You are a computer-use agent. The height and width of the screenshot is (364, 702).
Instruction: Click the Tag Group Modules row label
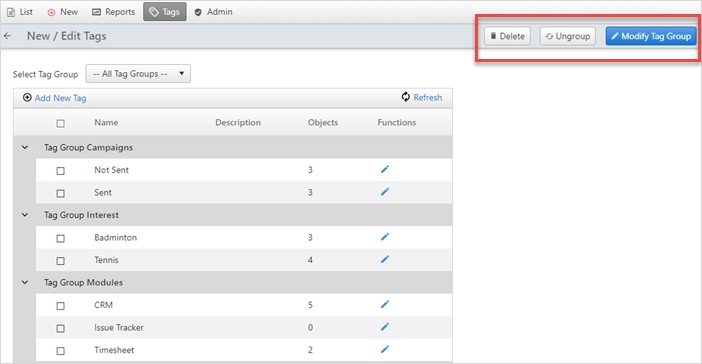point(83,283)
